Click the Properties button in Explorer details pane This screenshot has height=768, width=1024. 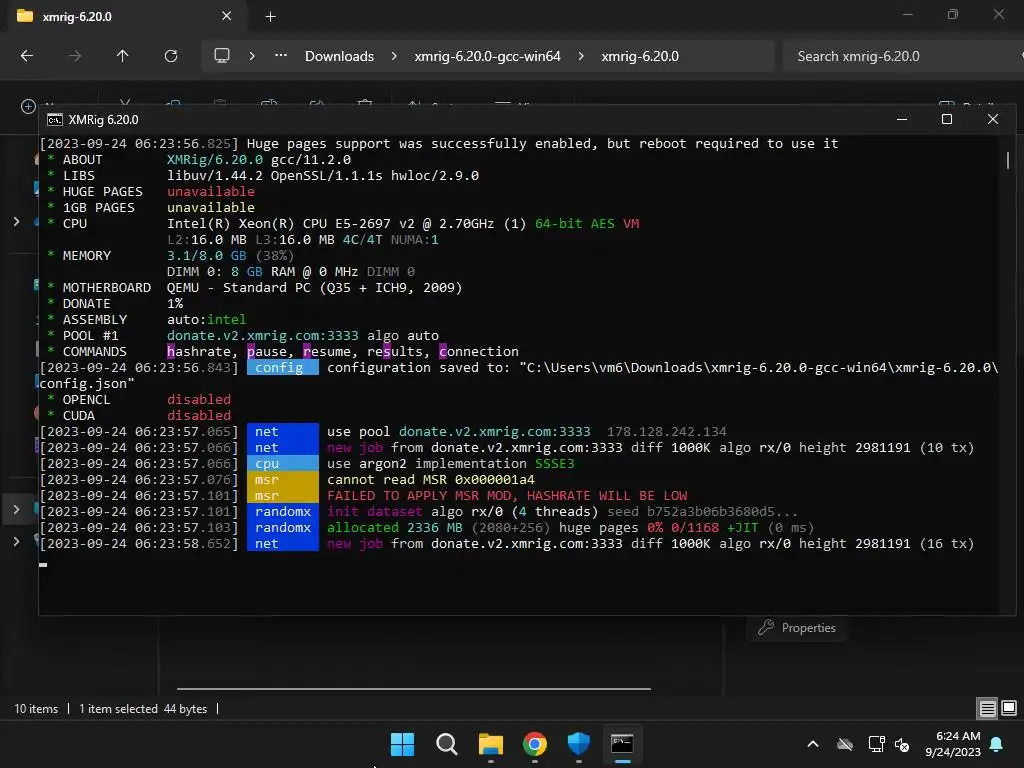tap(797, 628)
